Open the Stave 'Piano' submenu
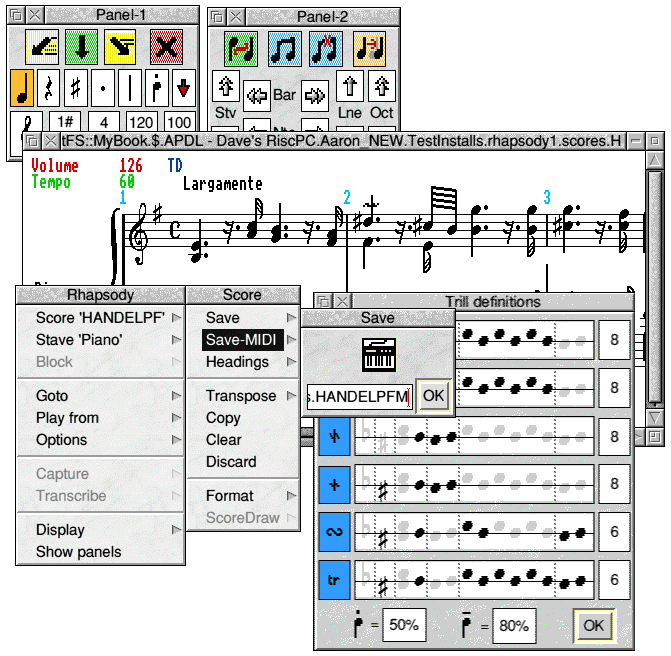671x656 pixels. (101, 340)
